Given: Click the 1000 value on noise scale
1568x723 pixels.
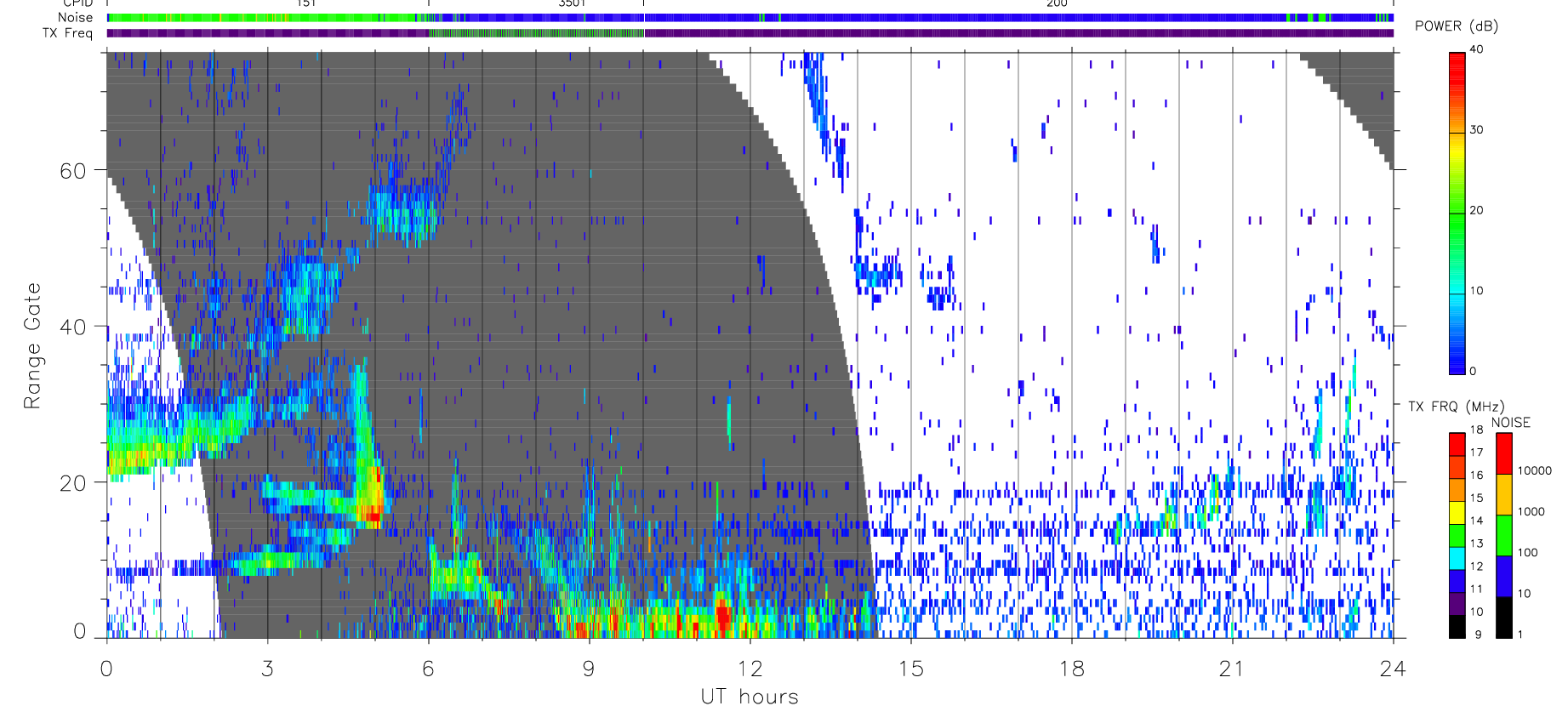Looking at the screenshot, I should (x=1531, y=511).
